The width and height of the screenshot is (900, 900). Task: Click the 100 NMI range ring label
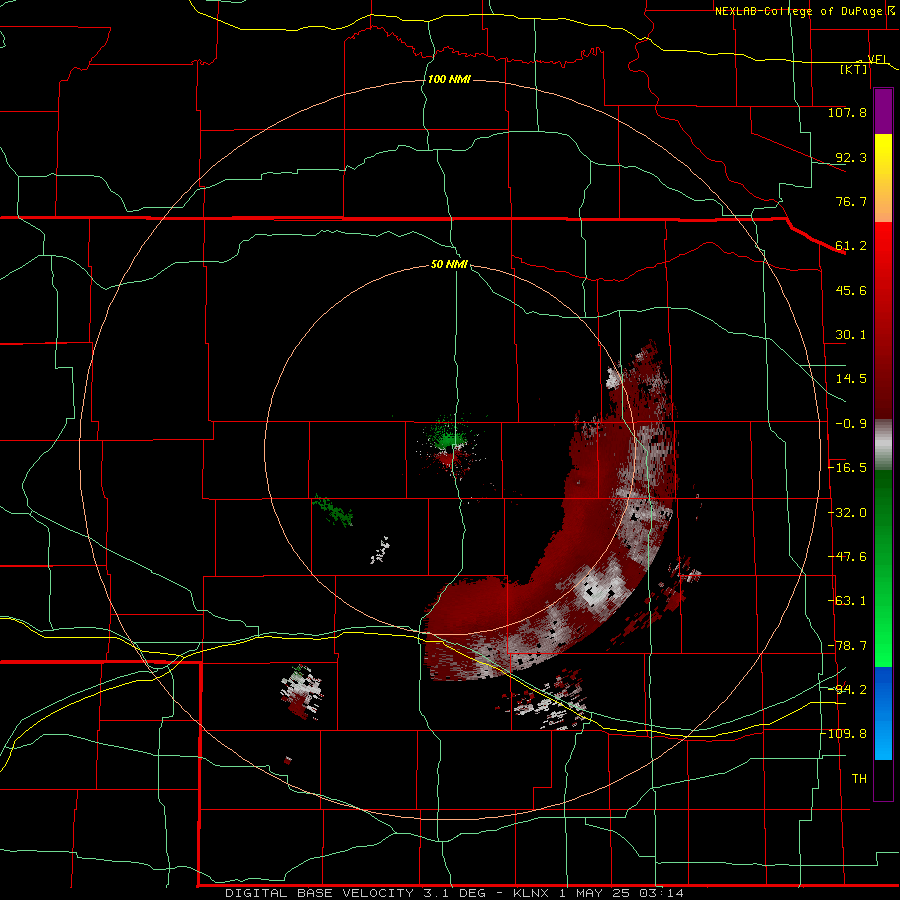point(449,79)
